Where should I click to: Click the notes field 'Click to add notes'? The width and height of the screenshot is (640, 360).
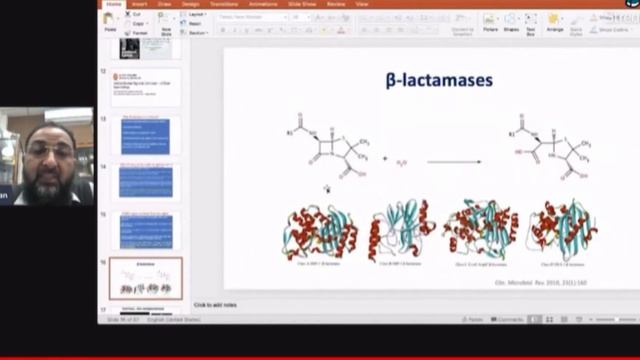point(215,305)
